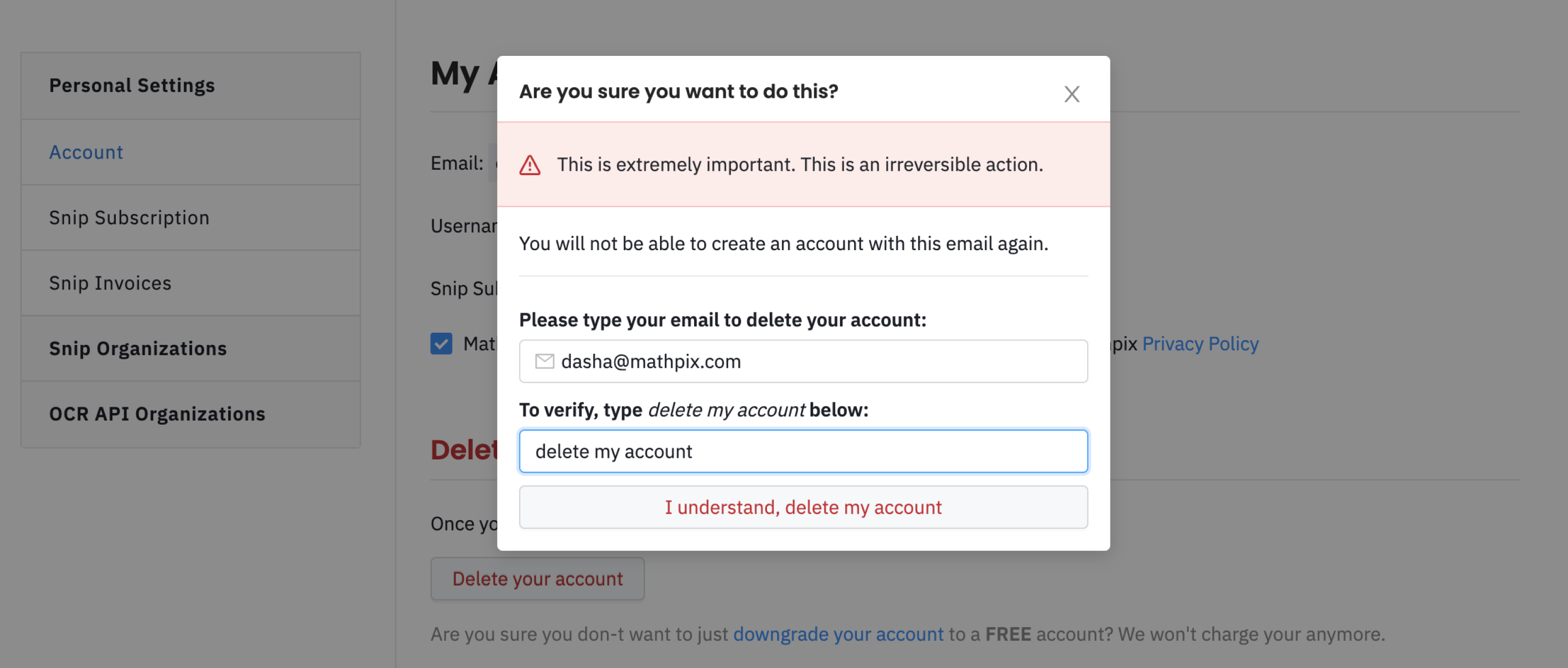Click Snip Subscription sidebar item
Image resolution: width=1568 pixels, height=668 pixels.
tap(128, 216)
